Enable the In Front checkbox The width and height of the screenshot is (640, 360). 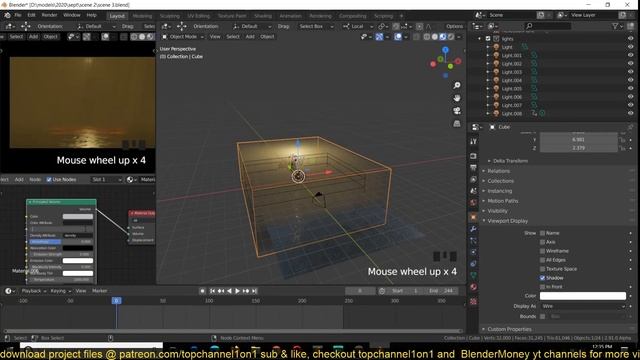tap(542, 287)
